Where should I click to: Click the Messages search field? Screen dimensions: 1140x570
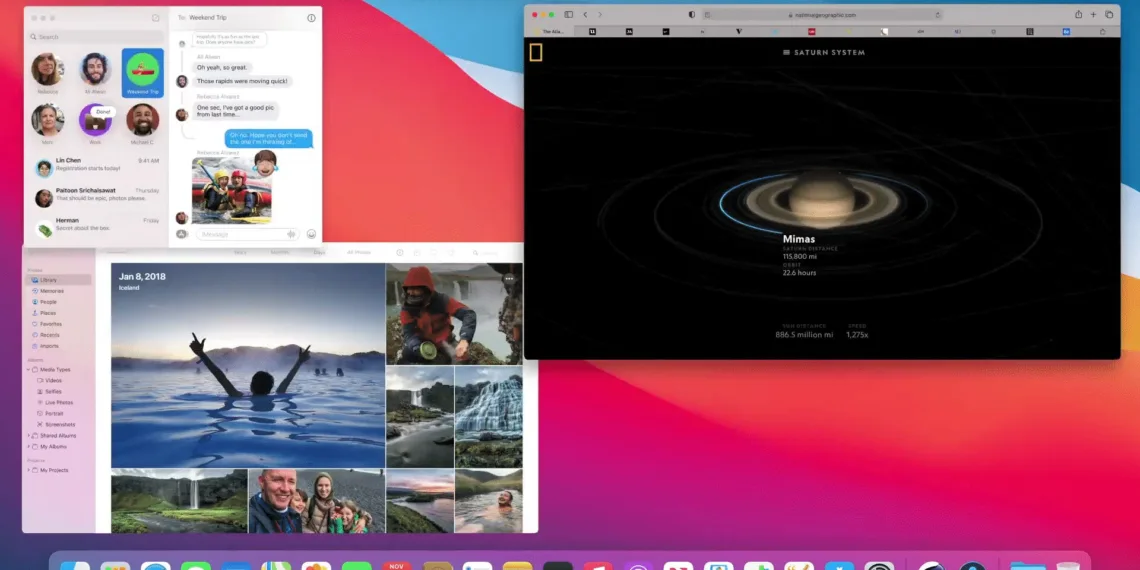96,36
